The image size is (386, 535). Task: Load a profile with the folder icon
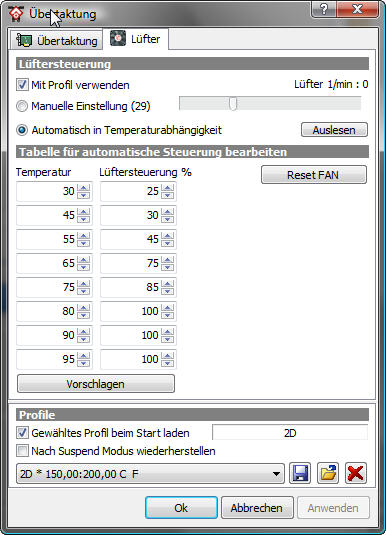point(328,473)
